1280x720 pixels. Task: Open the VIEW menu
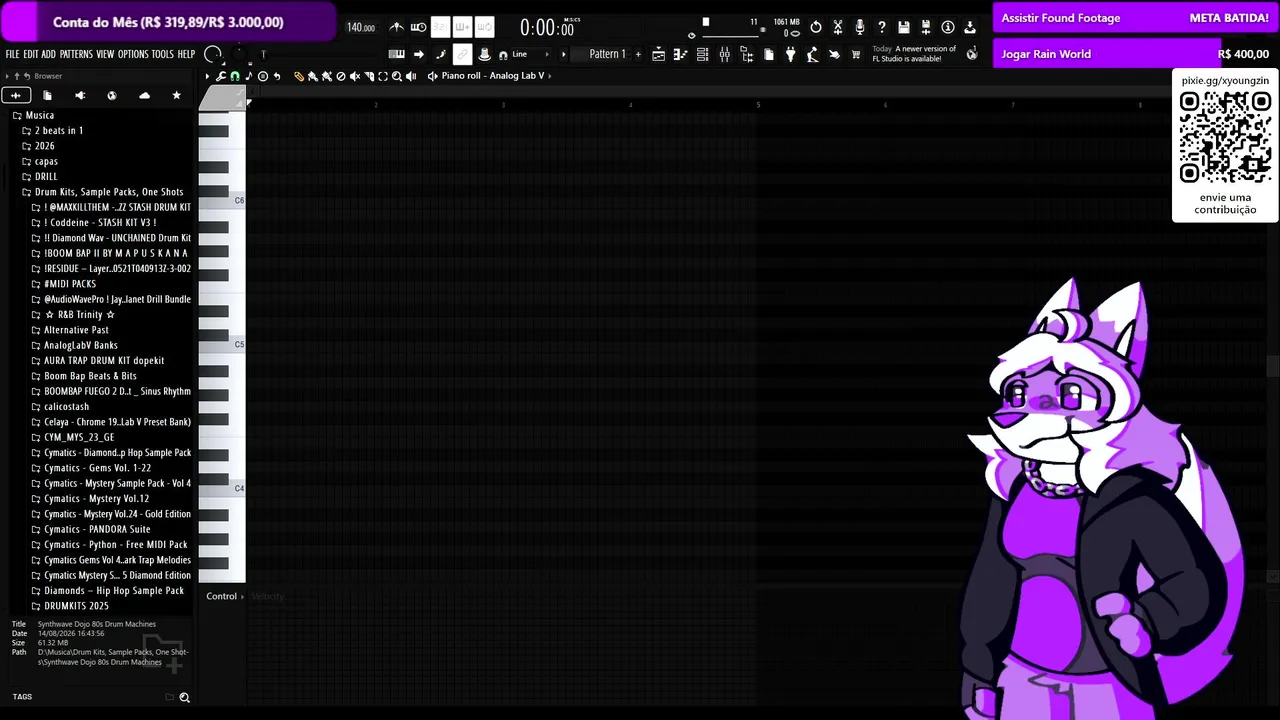pyautogui.click(x=105, y=54)
